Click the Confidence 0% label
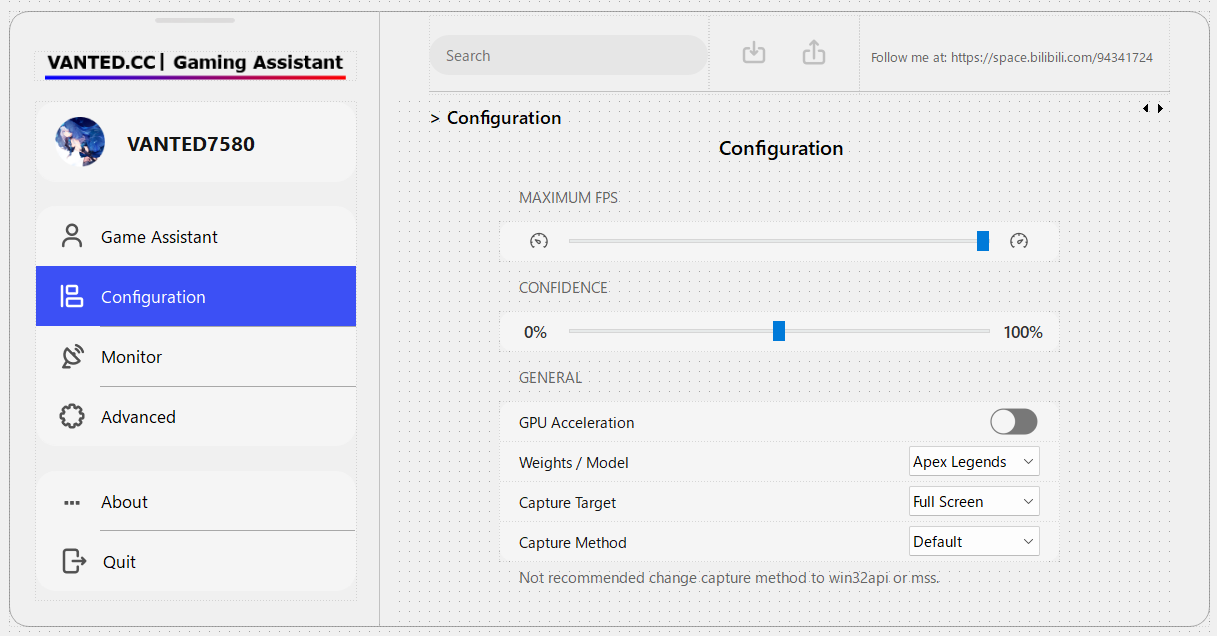The height and width of the screenshot is (636, 1217). coord(535,332)
